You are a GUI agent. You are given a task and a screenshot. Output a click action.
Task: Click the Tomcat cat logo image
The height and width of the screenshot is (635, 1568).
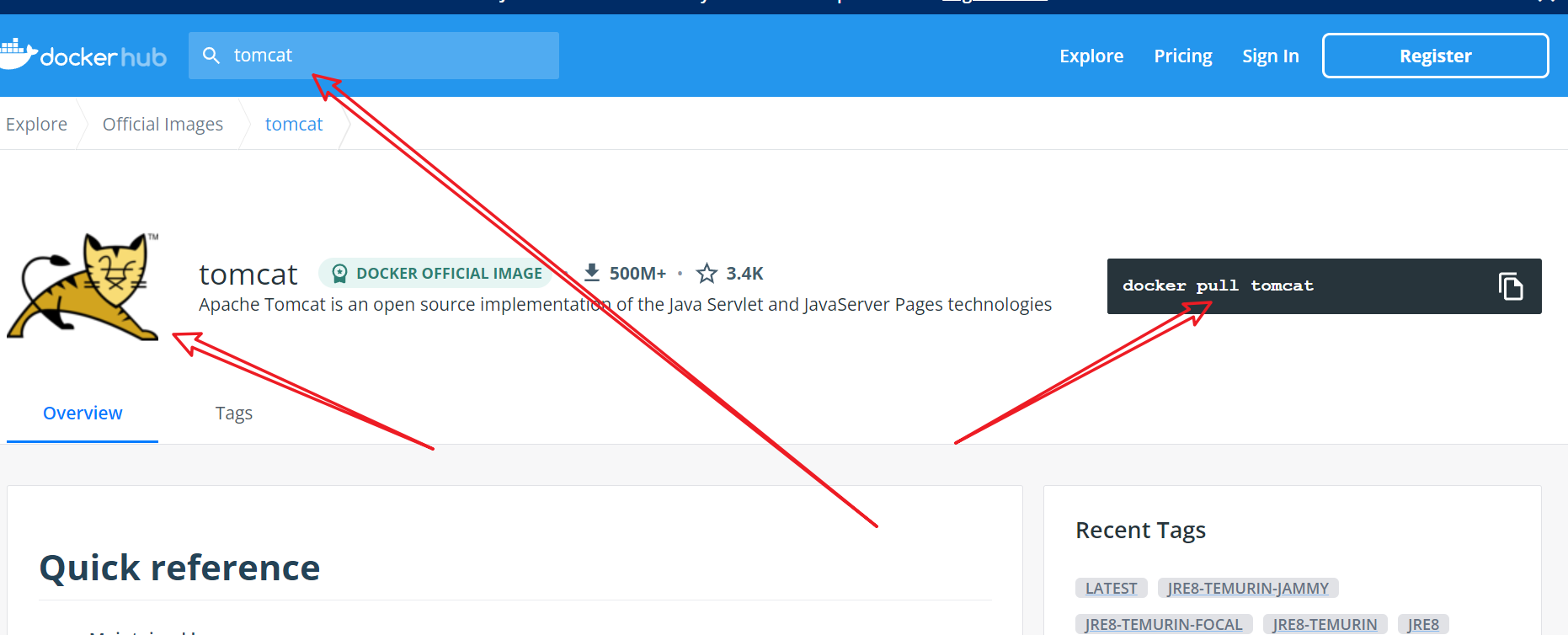point(83,286)
